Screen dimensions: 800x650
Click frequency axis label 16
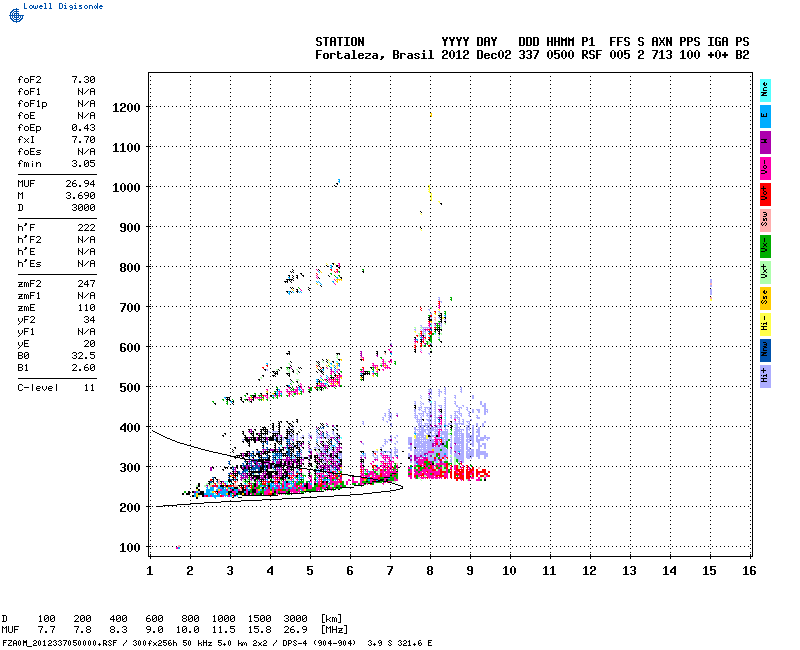click(749, 571)
